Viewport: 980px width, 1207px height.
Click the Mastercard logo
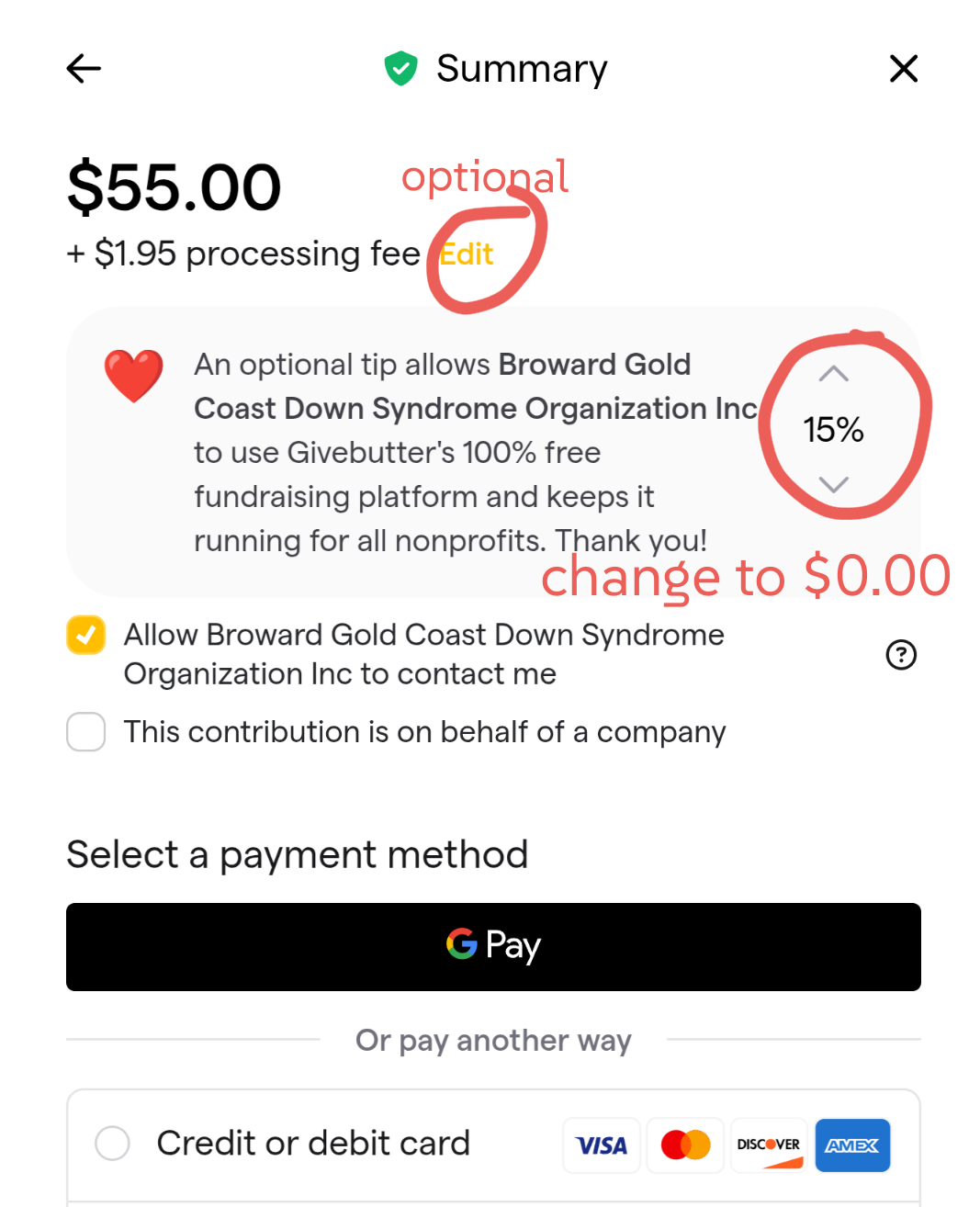685,1145
